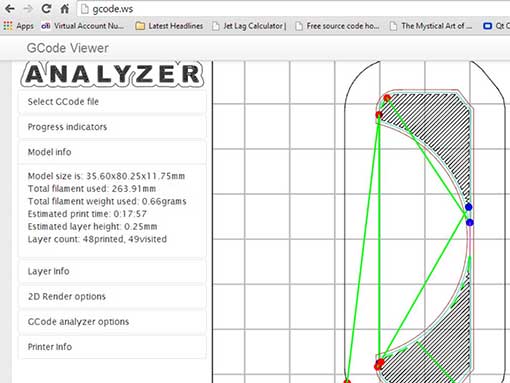Open the Free source code ho... bookmark

[337, 26]
